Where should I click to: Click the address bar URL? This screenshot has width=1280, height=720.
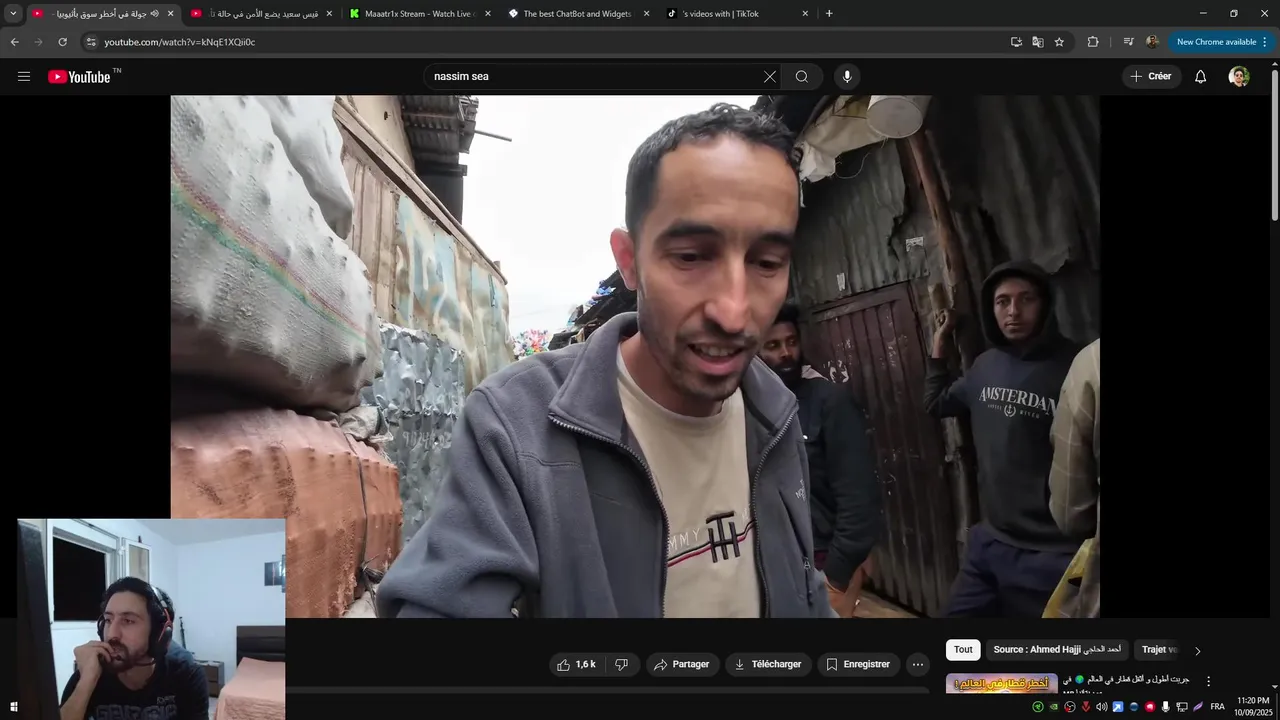click(180, 42)
